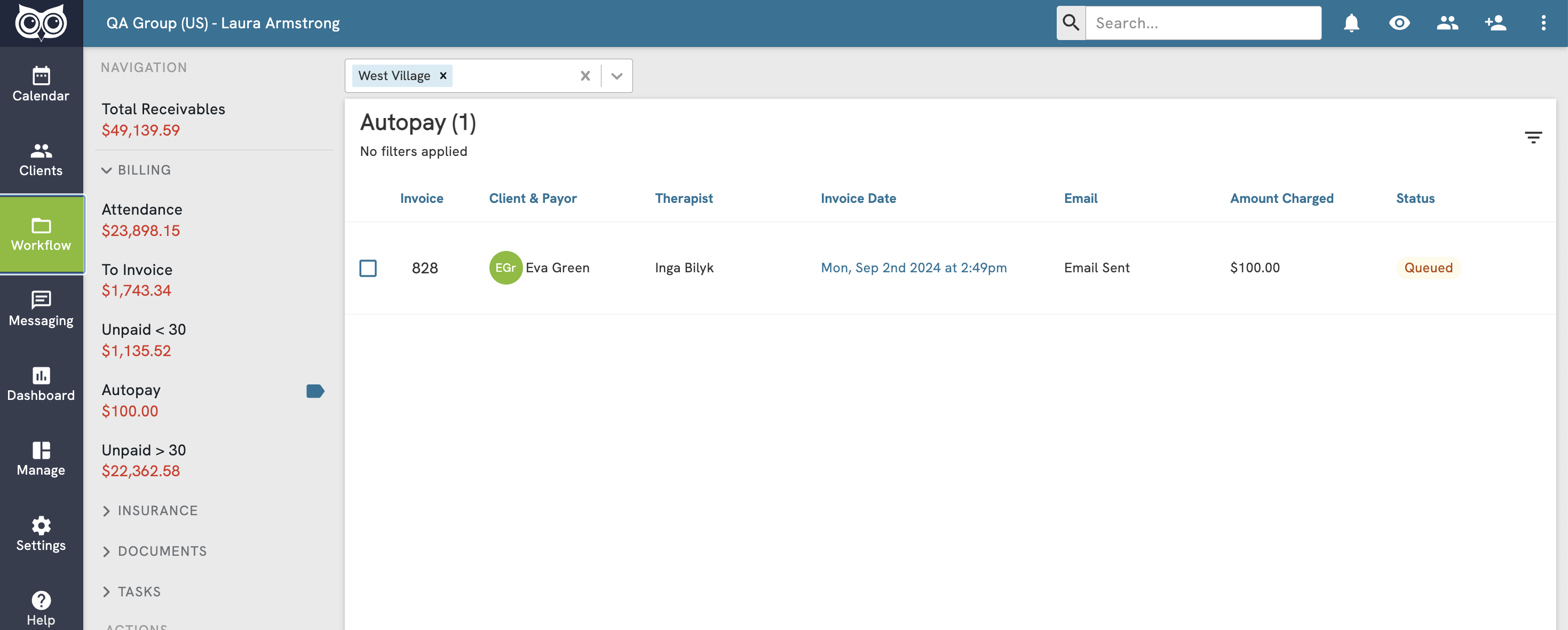The image size is (1568, 630).
Task: Check the checkbox on invoice 828 row
Action: [x=368, y=268]
